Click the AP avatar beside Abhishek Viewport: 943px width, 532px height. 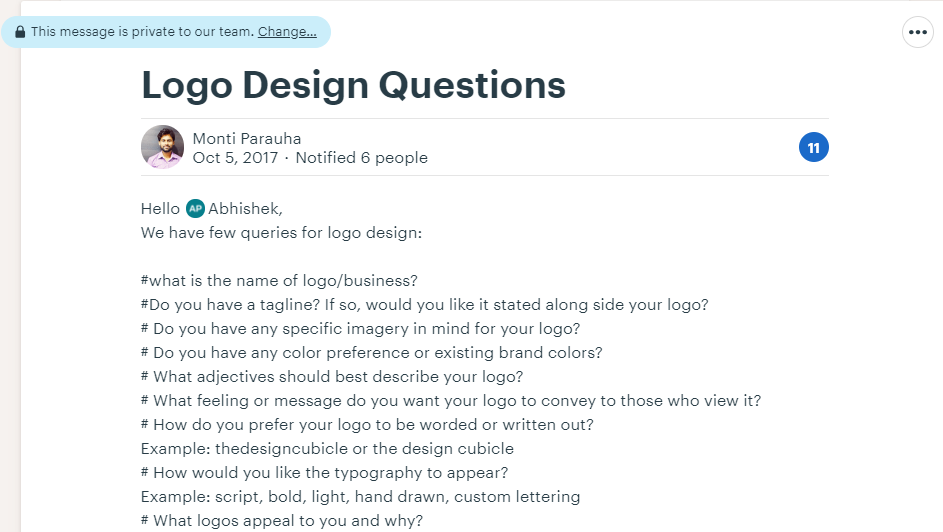[x=195, y=209]
